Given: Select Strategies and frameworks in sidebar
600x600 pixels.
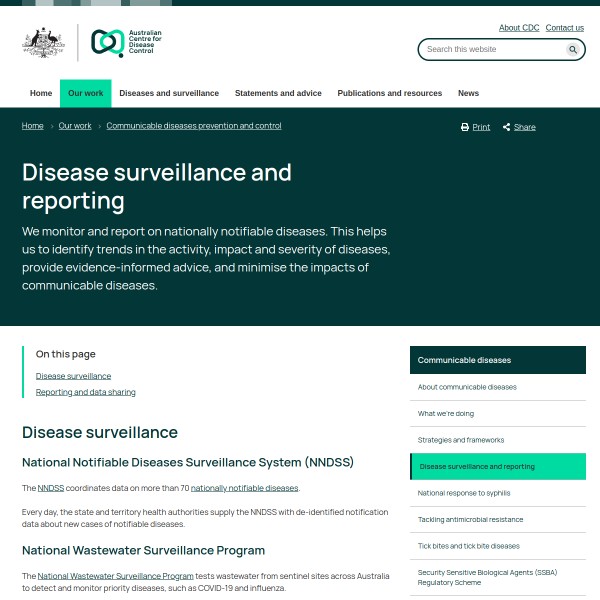Looking at the screenshot, I should coord(461,440).
